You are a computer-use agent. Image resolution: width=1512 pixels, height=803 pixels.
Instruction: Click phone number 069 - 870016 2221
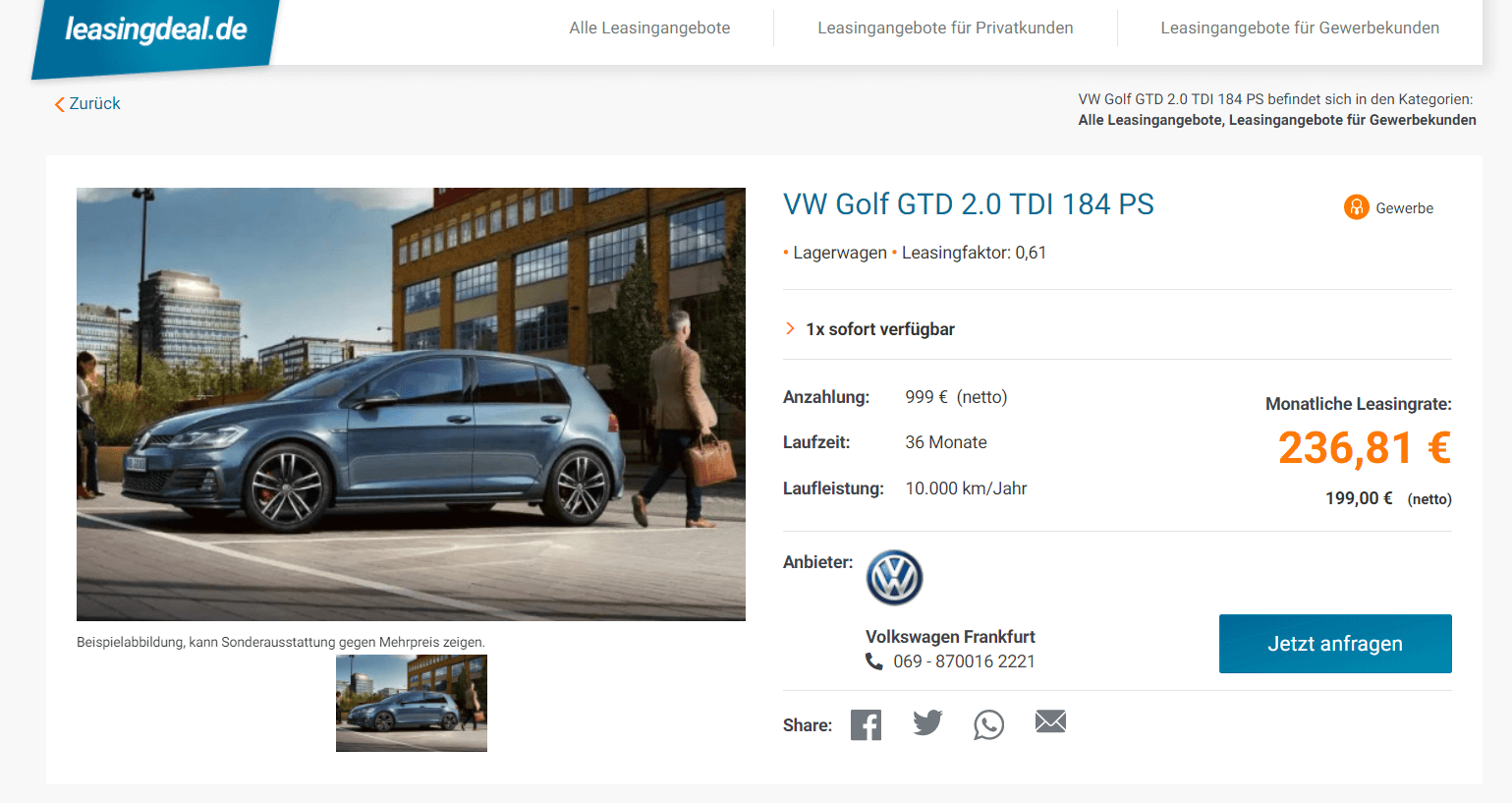[964, 661]
